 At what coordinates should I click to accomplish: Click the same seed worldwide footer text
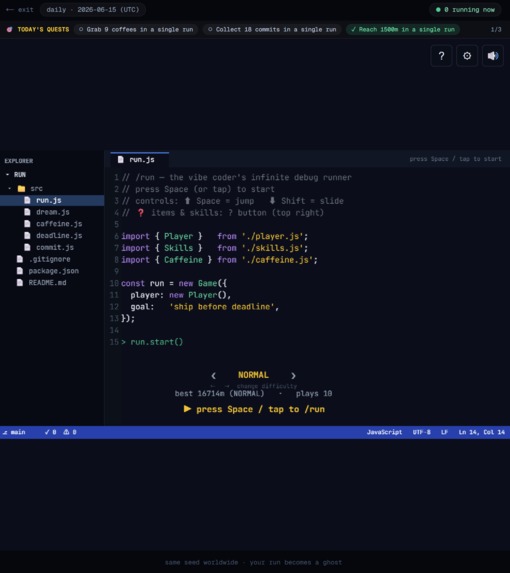254,562
